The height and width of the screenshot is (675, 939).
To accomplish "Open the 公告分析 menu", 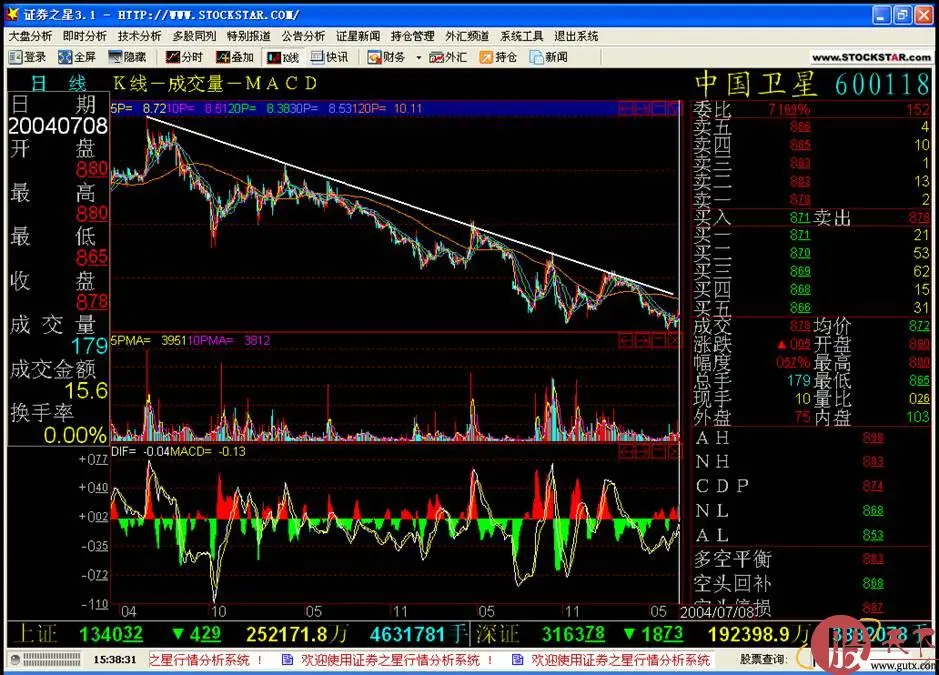I will coord(303,36).
